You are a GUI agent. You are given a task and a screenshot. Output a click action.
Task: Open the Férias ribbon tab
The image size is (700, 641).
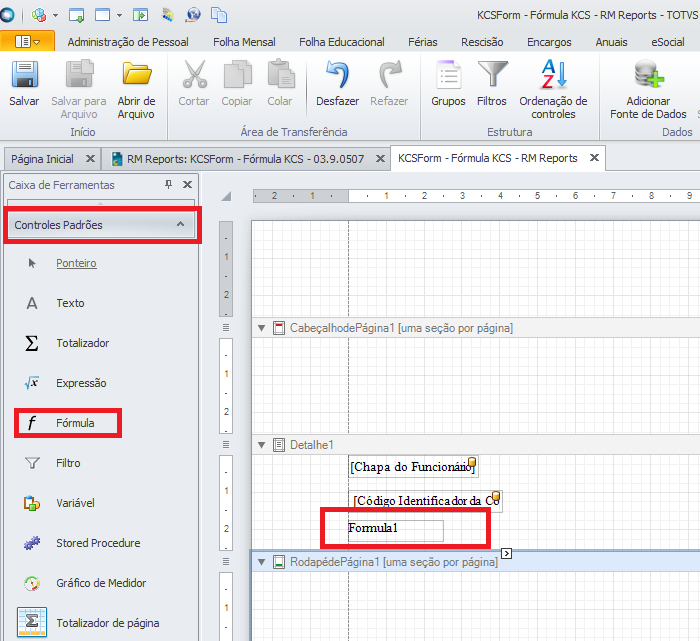click(422, 42)
